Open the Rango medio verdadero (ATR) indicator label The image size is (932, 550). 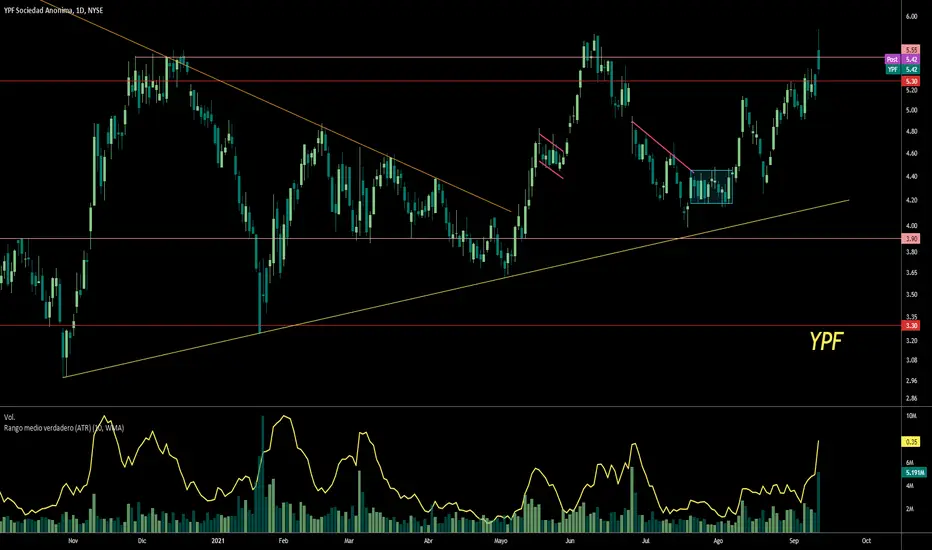pyautogui.click(x=64, y=428)
